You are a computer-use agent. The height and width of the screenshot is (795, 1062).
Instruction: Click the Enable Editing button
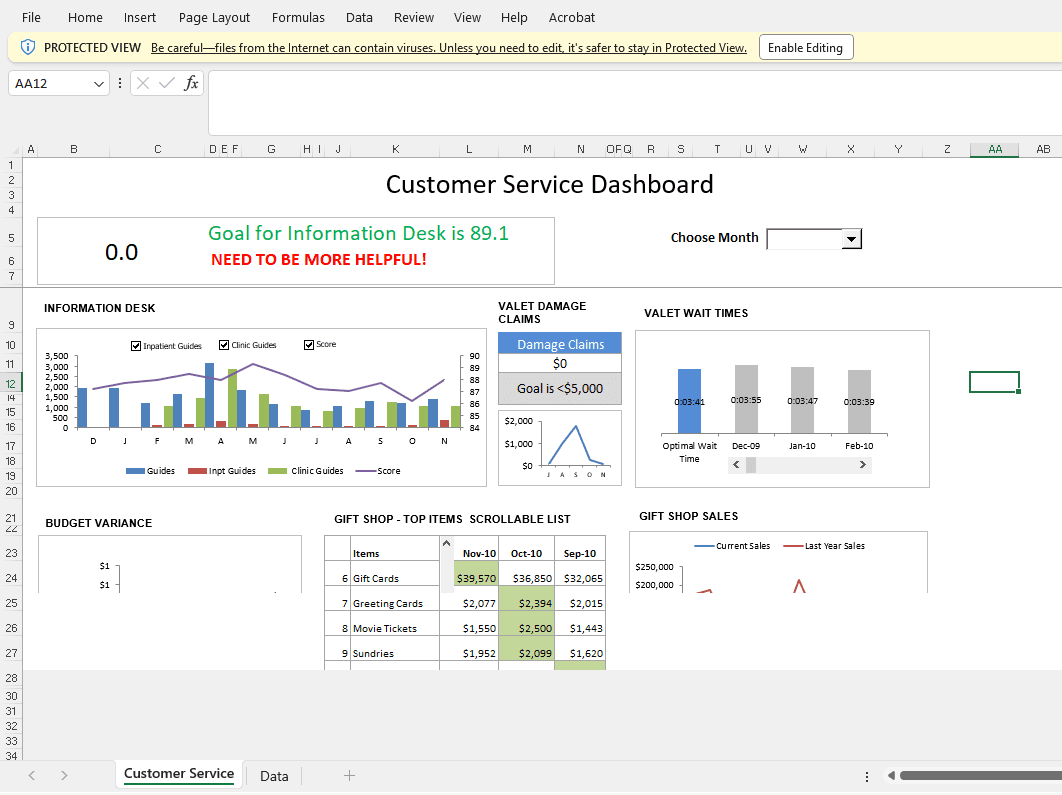coord(805,47)
